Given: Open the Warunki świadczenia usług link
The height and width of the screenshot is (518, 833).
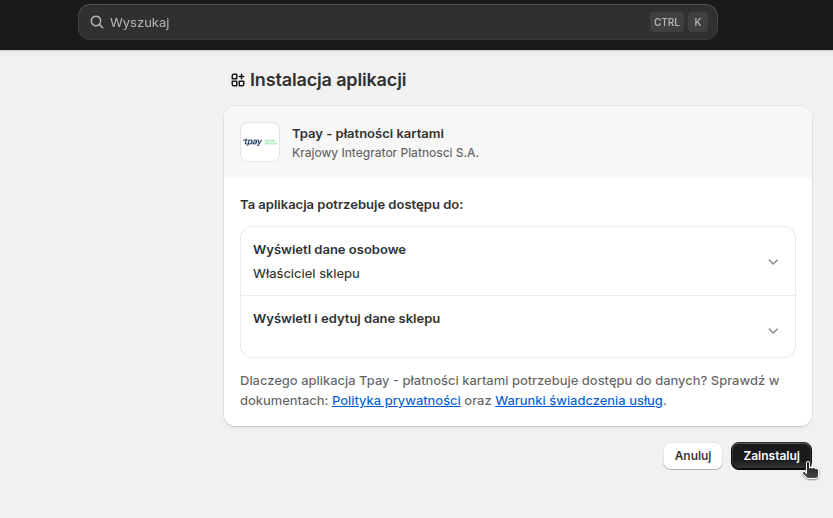Looking at the screenshot, I should click(x=579, y=401).
